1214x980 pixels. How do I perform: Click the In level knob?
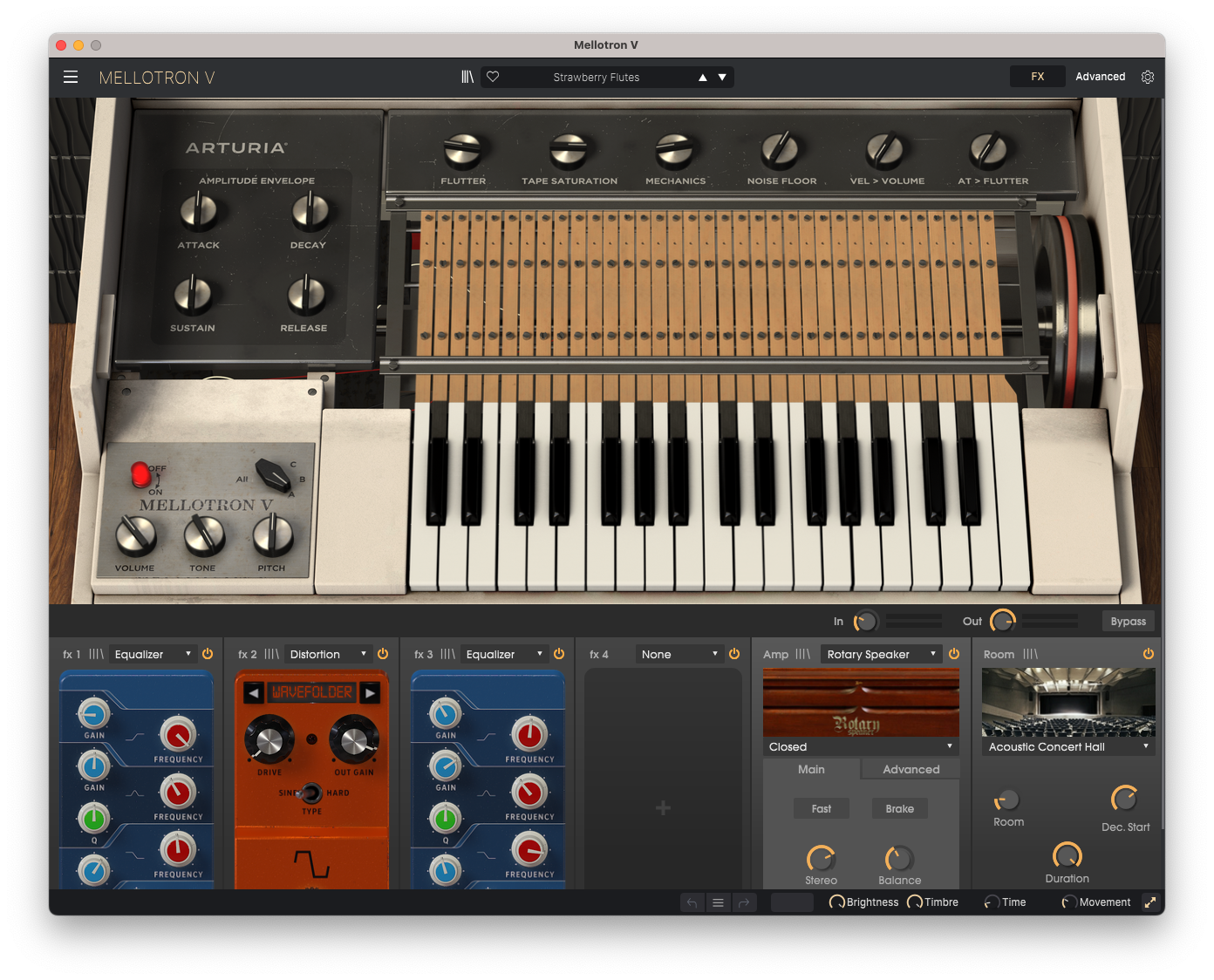(865, 622)
